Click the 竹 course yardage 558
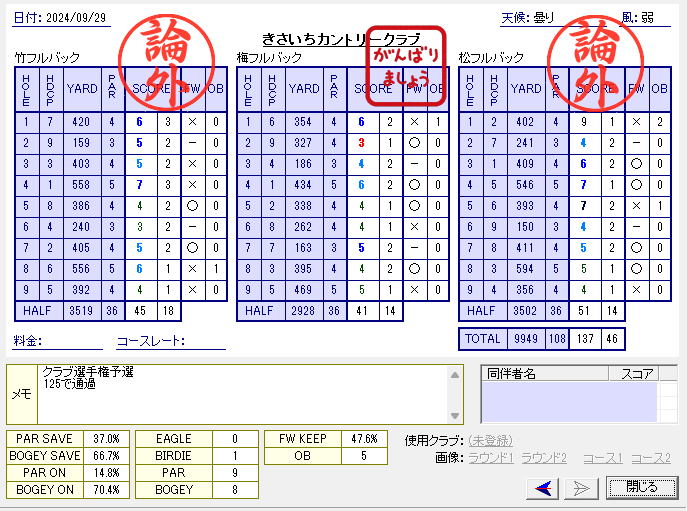Image resolution: width=687 pixels, height=511 pixels. point(81,185)
